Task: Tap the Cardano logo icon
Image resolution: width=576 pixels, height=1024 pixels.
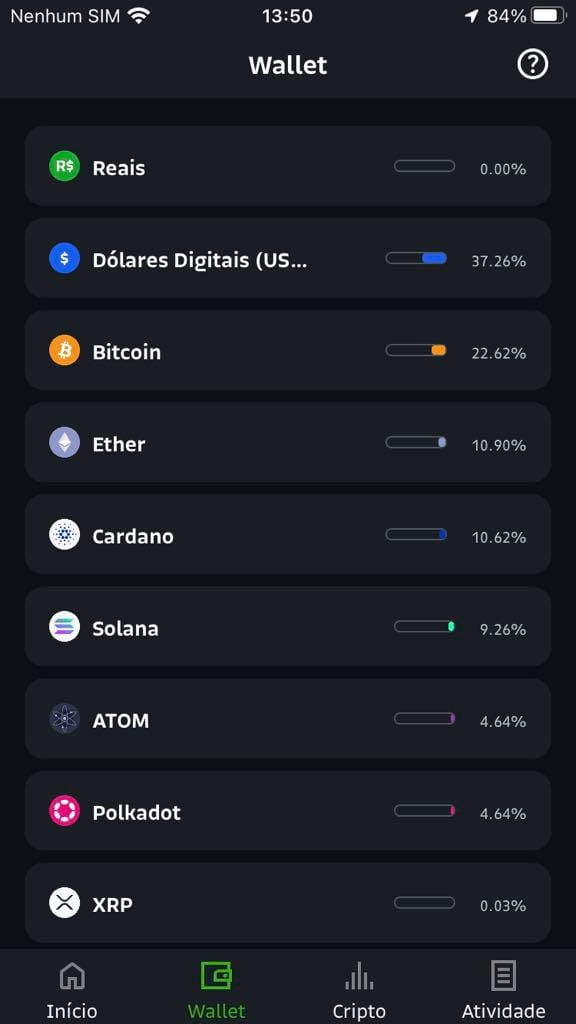Action: (65, 534)
